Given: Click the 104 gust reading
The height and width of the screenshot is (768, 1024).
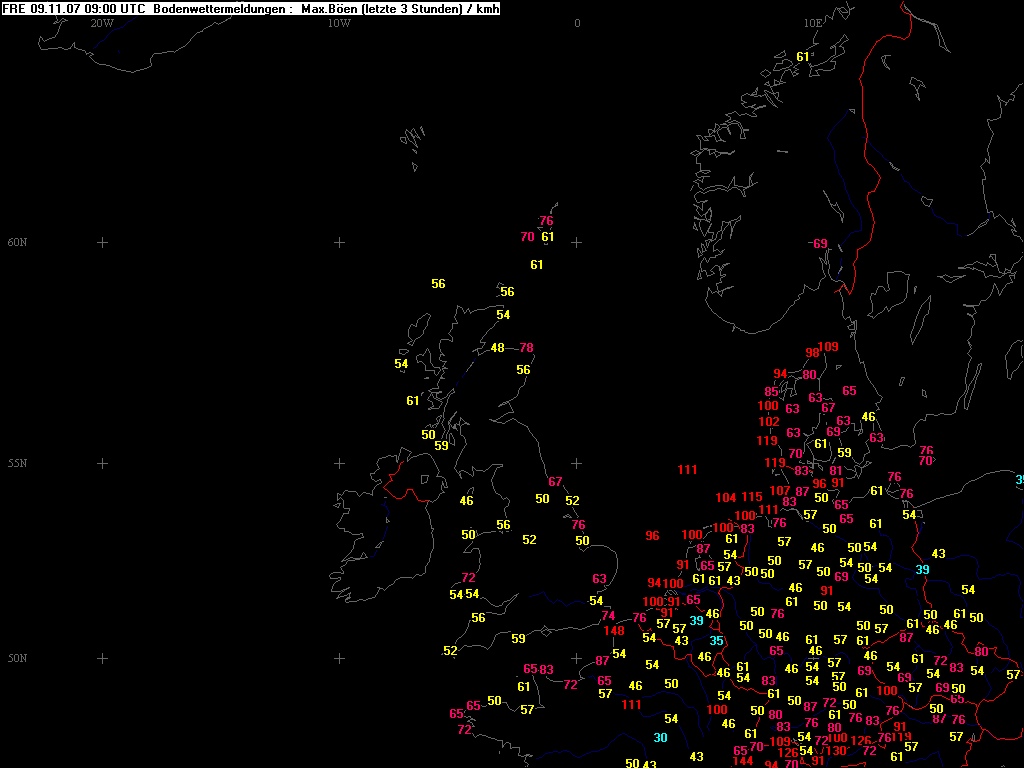Looking at the screenshot, I should 726,498.
